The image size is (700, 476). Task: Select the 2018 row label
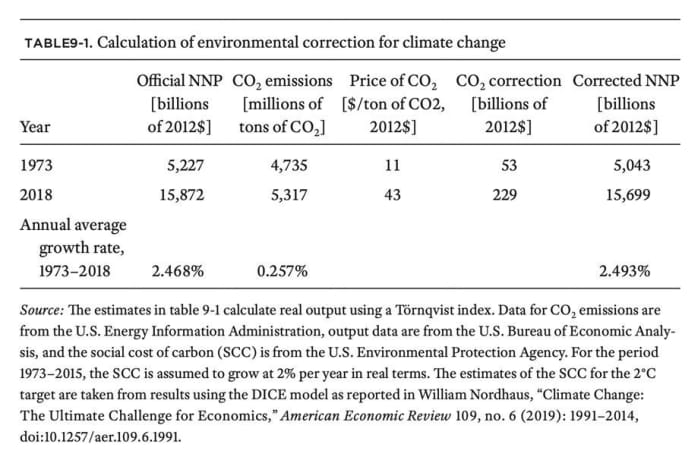pos(37,195)
